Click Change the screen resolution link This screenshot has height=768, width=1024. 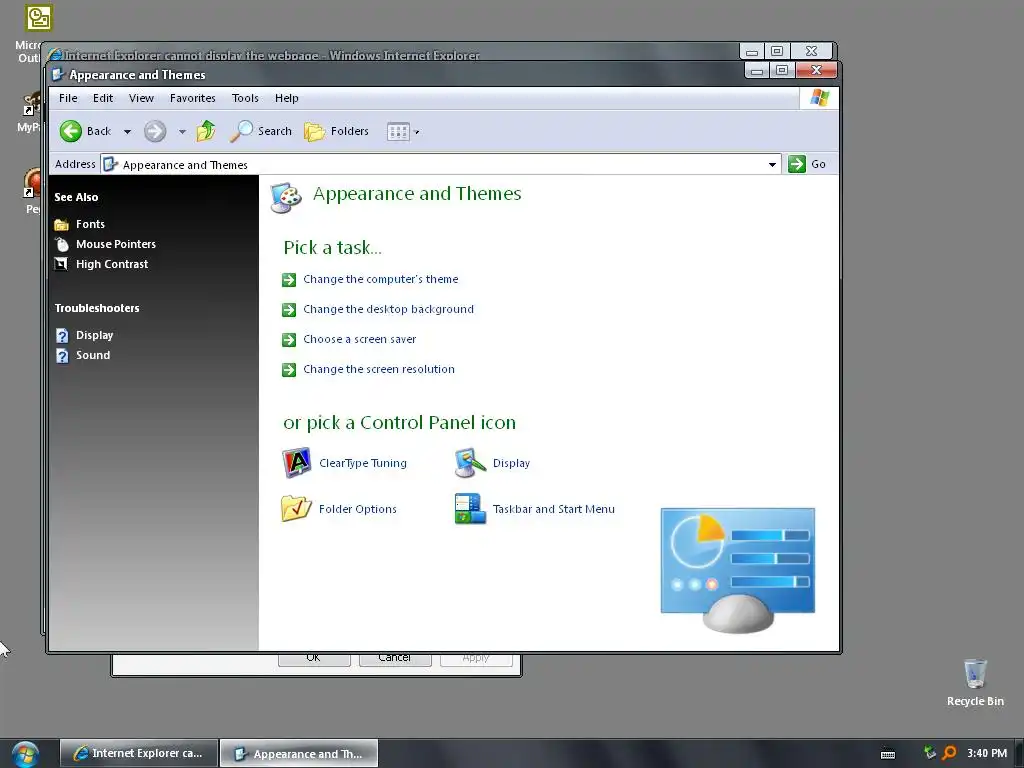(379, 370)
